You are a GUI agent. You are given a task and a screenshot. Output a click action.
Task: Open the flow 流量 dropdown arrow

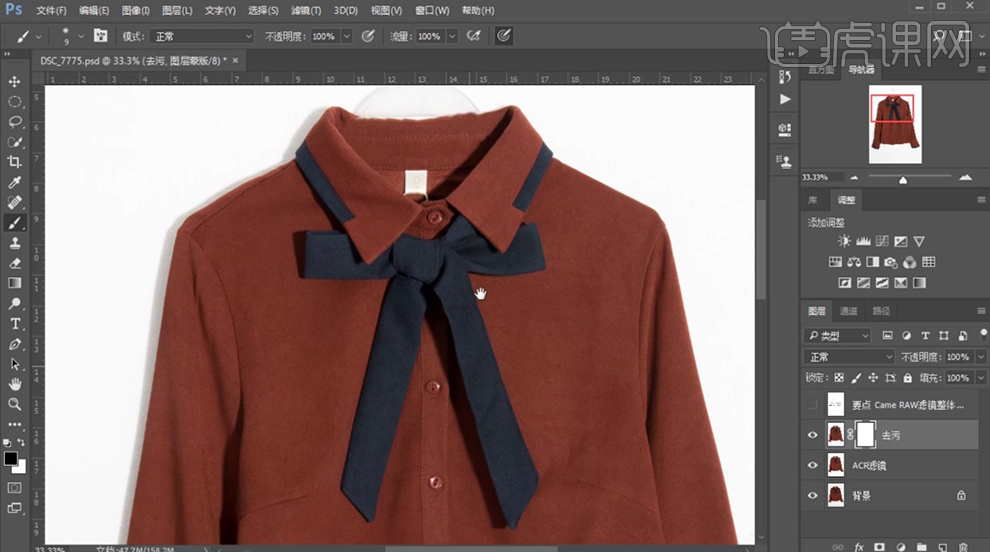pos(452,37)
